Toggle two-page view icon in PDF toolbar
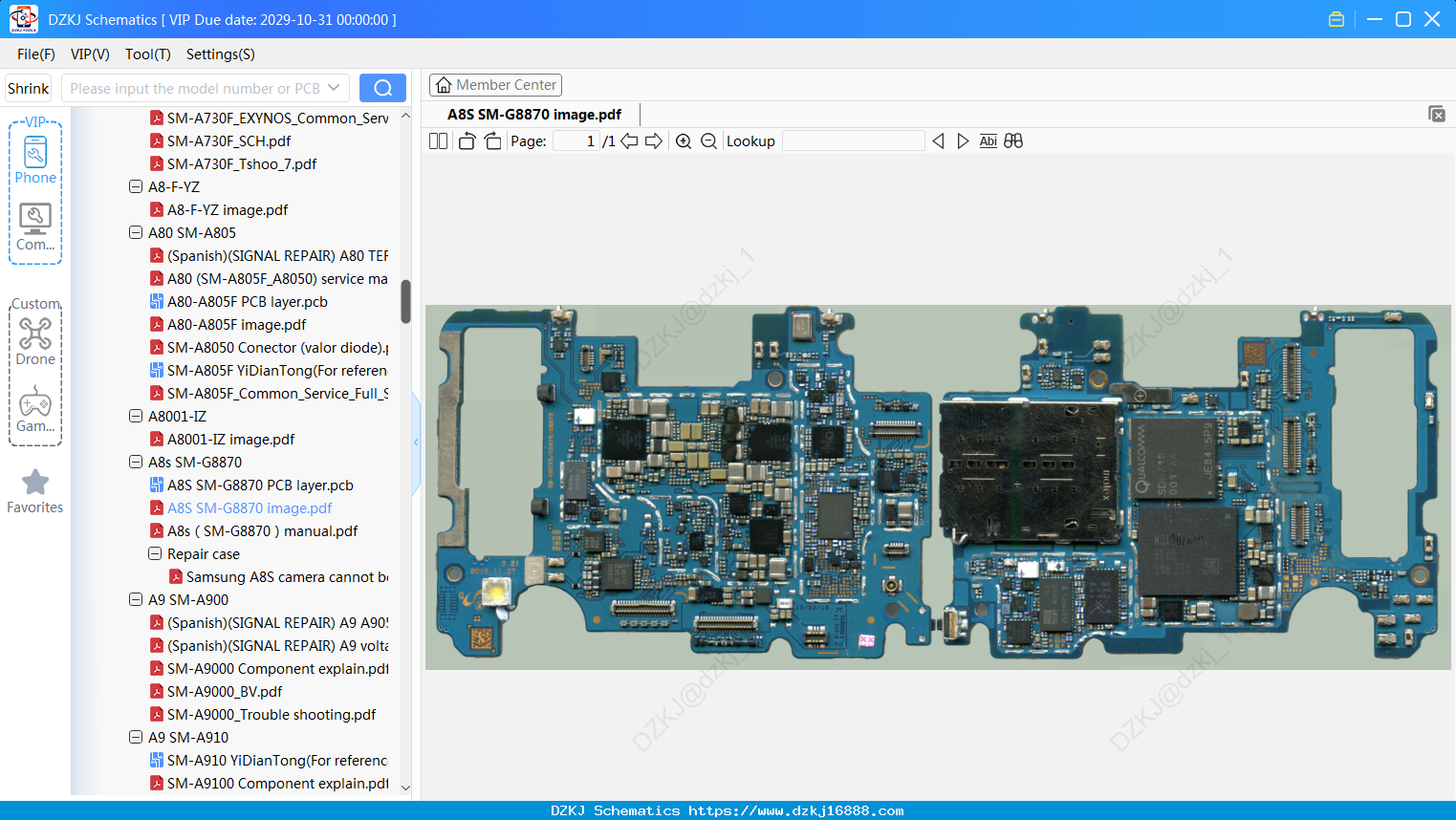The height and width of the screenshot is (820, 1456). 438,140
